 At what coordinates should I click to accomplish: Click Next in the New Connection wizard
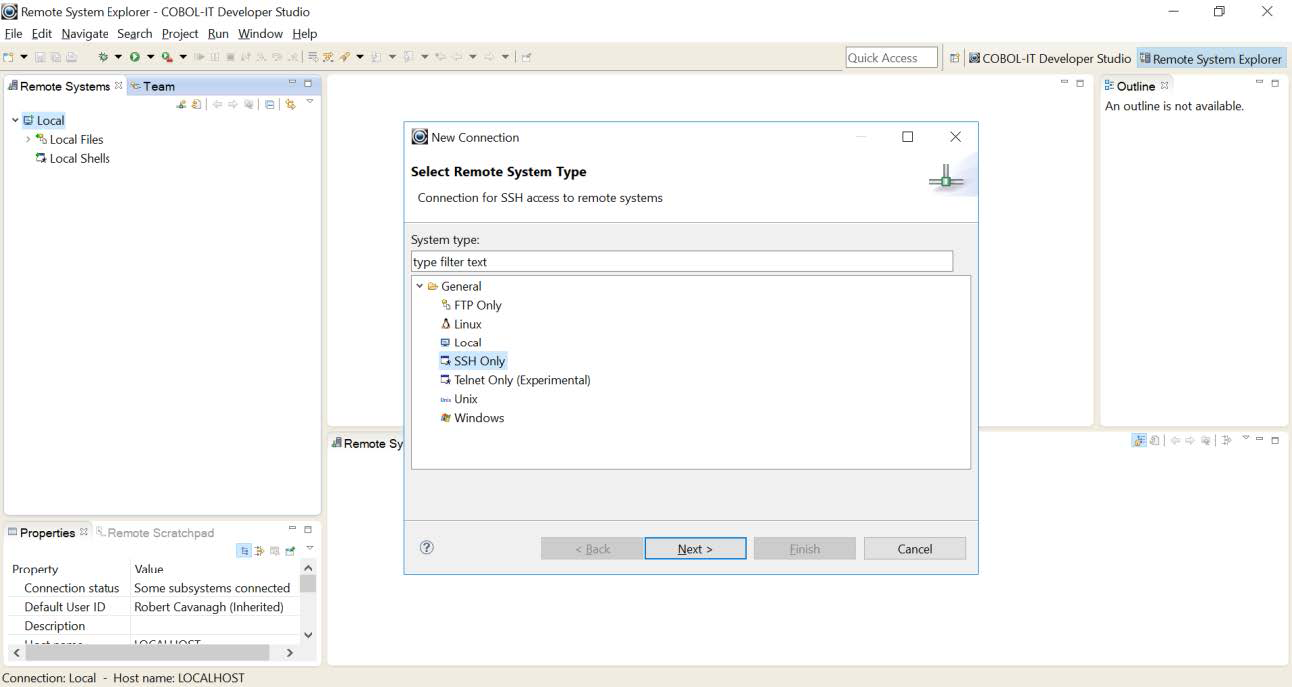[695, 548]
